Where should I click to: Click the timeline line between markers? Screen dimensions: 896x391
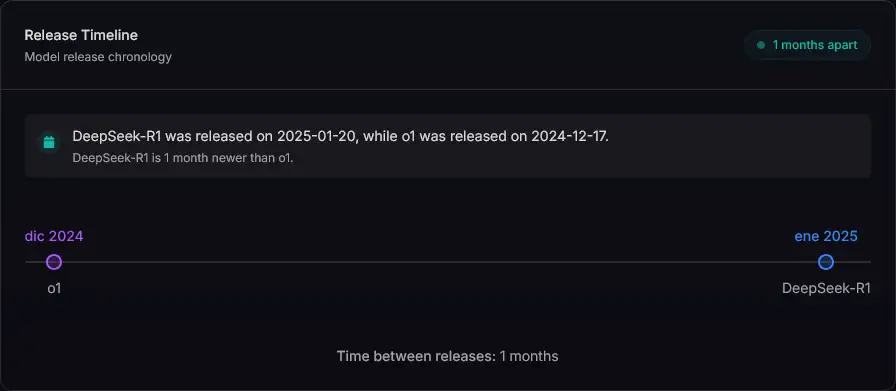coord(440,262)
